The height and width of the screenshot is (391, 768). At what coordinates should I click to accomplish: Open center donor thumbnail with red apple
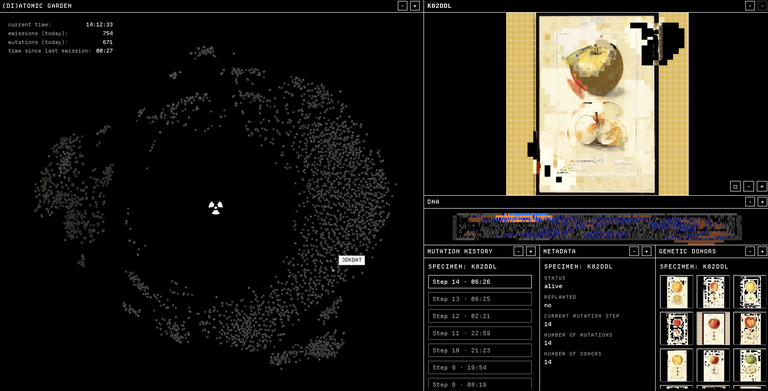tap(713, 328)
